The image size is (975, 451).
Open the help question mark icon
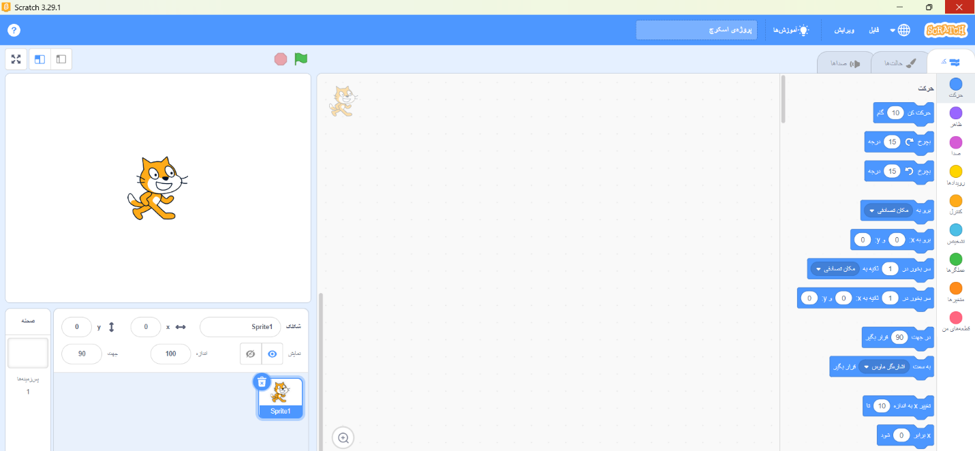pyautogui.click(x=14, y=30)
